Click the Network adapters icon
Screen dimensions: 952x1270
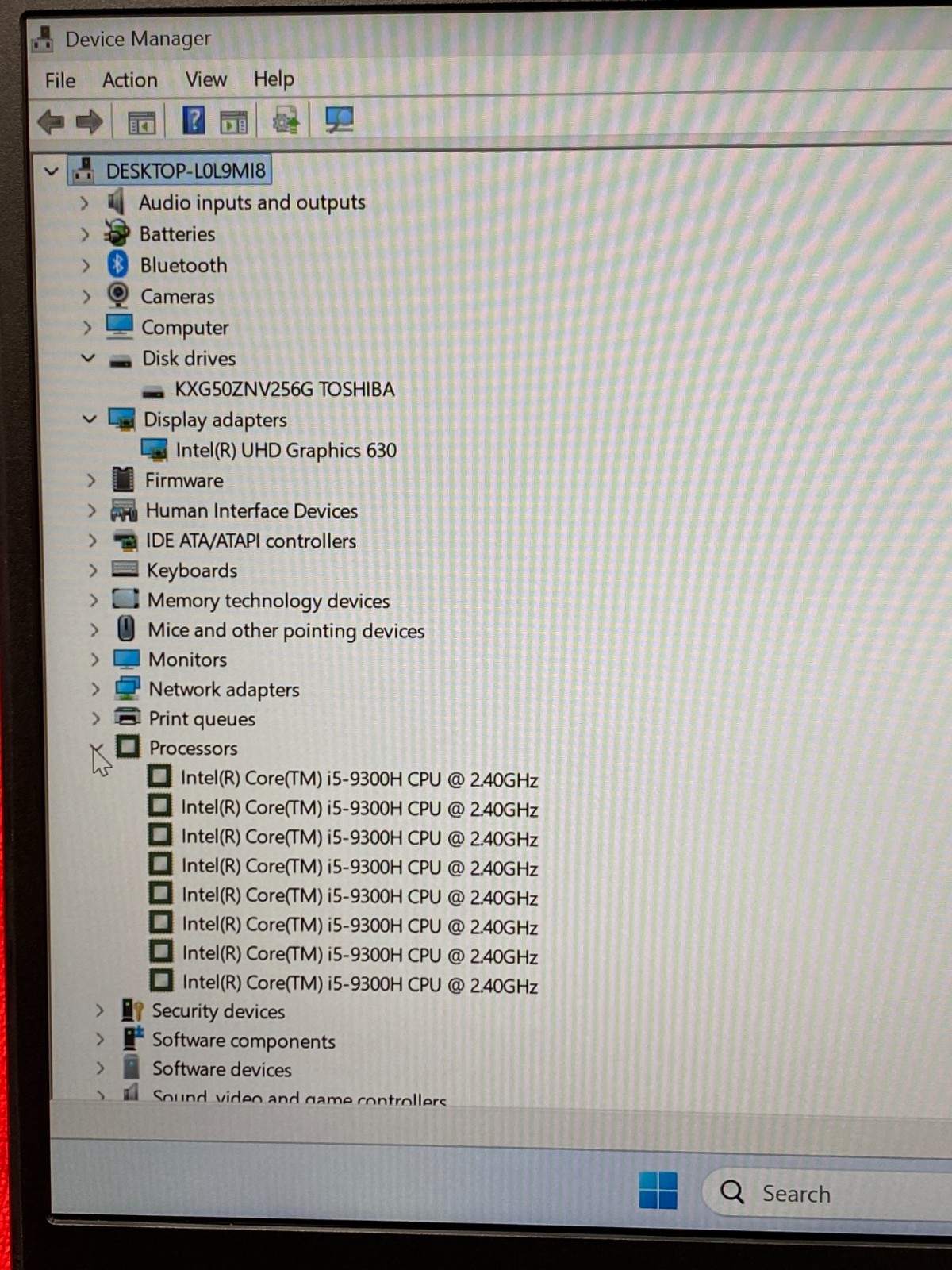(128, 688)
